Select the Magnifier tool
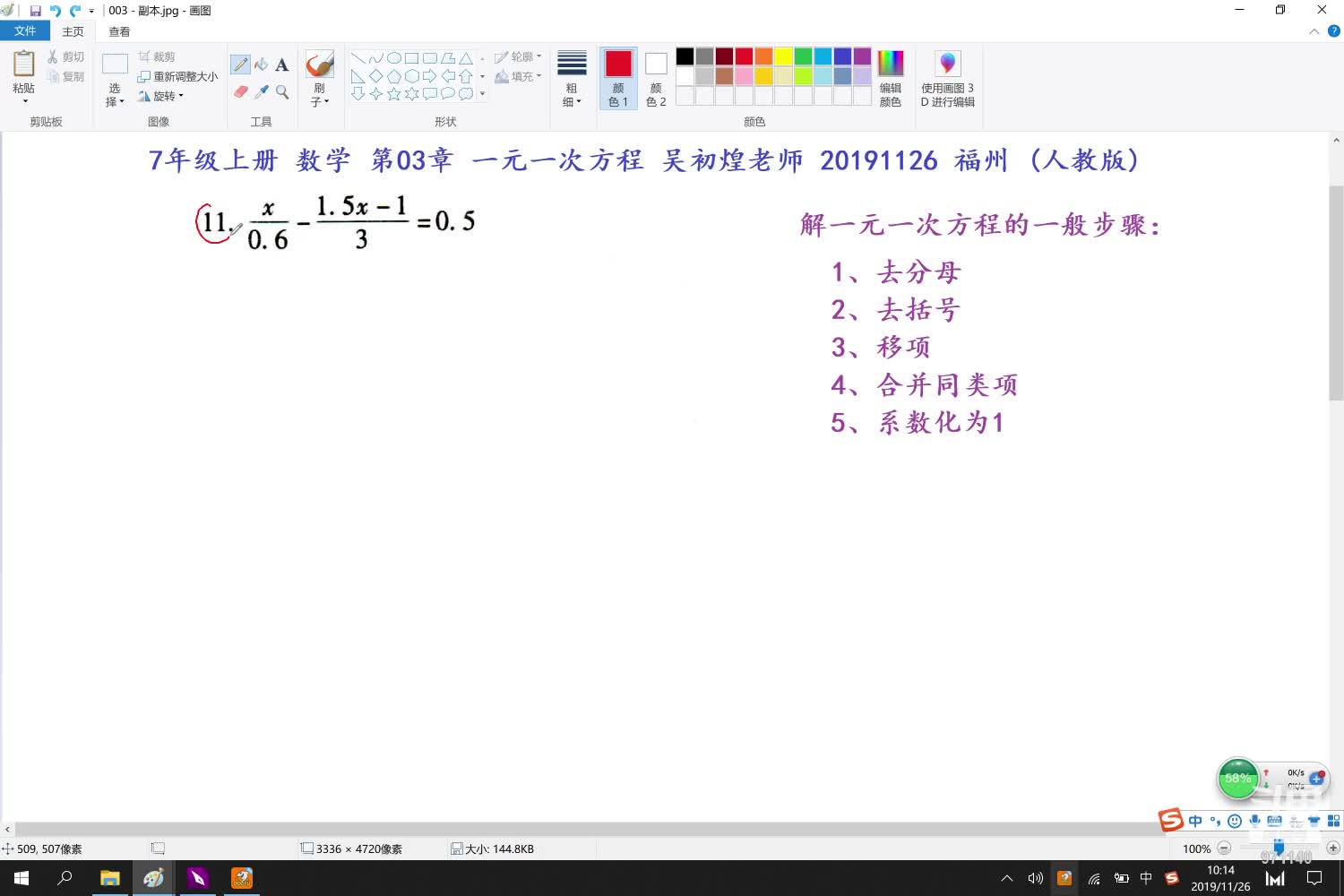The image size is (1344, 896). coord(282,91)
